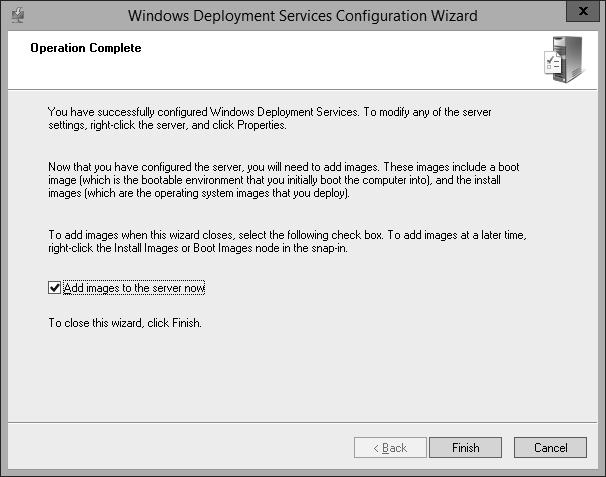
Task: Click the 'These images include a boot' sentence
Action: (451, 167)
